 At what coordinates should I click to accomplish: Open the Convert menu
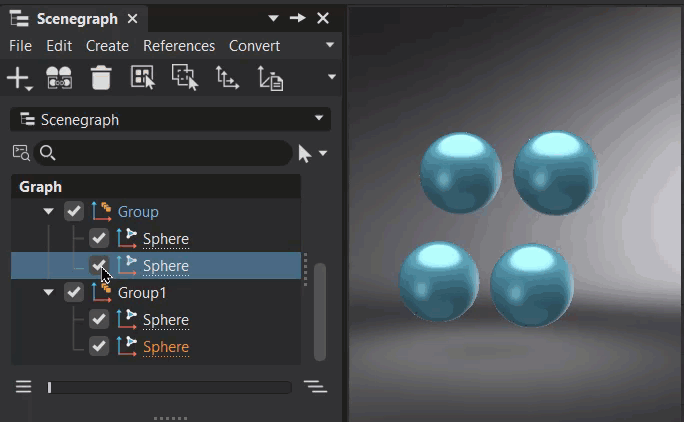(x=254, y=46)
